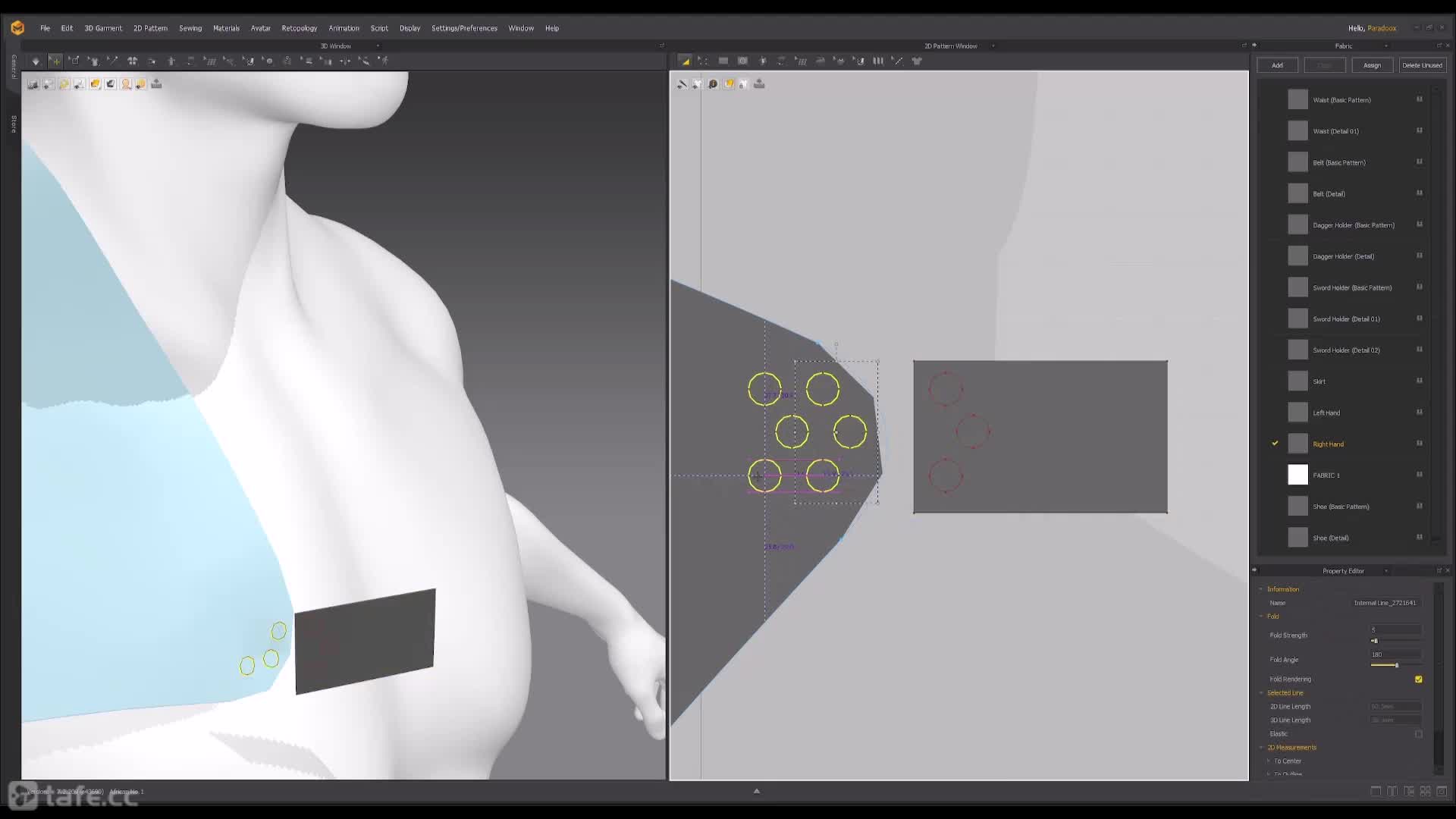Open the File menu
This screenshot has width=1456, height=819.
(x=45, y=28)
